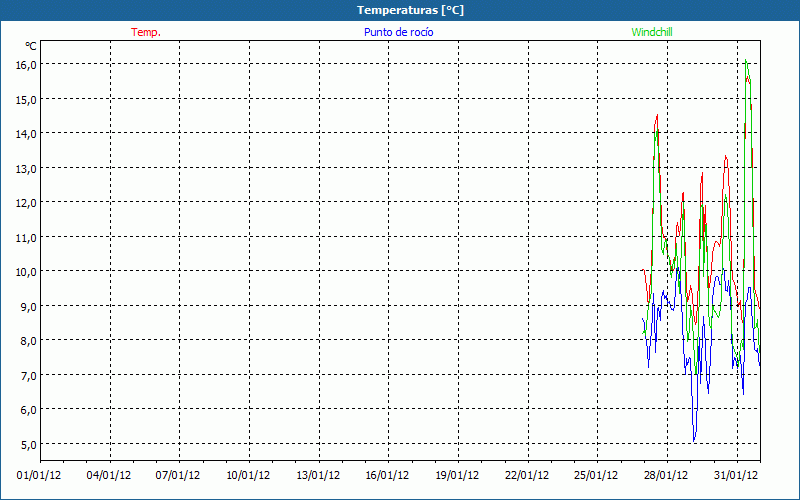800x500 pixels.
Task: Click the 19/01/12 date label
Action: (x=457, y=476)
